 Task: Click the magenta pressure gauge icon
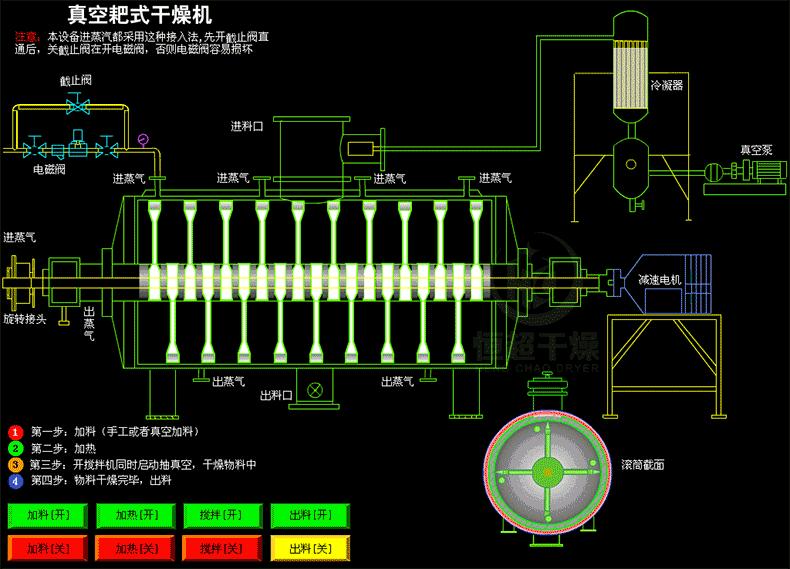(x=143, y=139)
